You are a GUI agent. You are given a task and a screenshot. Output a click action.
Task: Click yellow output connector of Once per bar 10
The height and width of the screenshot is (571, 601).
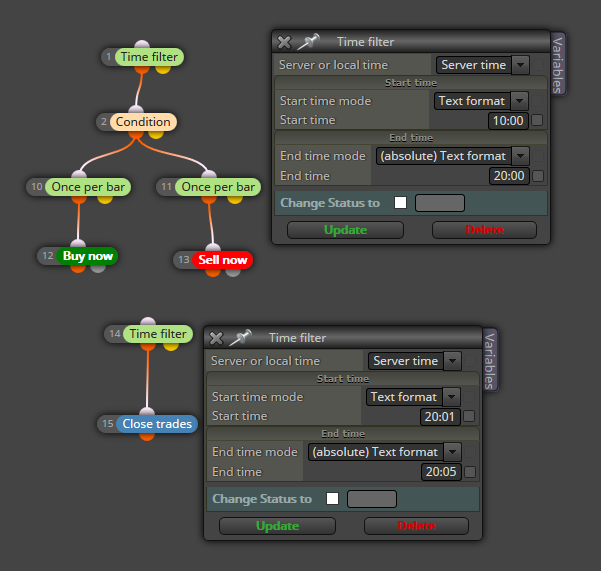coord(105,200)
